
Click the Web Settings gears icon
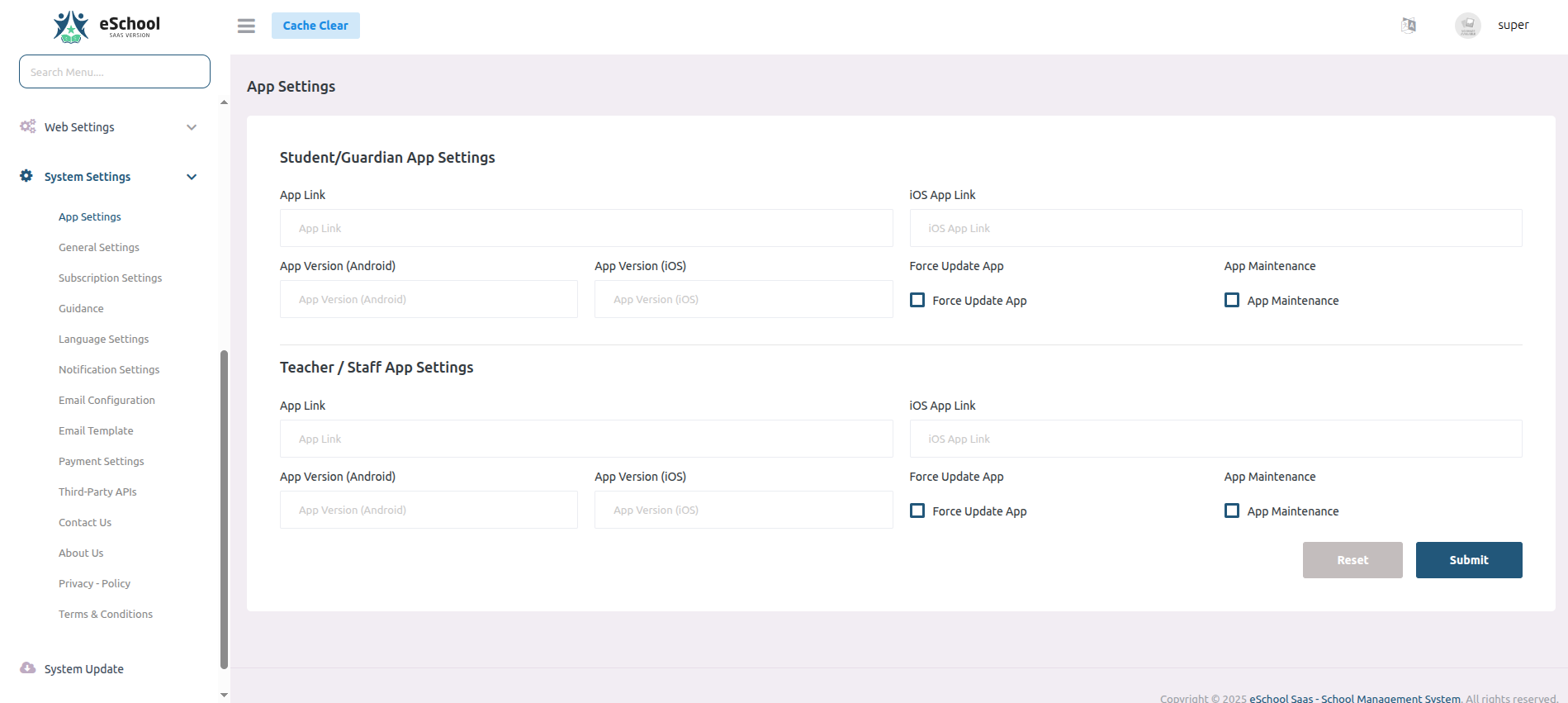[28, 126]
